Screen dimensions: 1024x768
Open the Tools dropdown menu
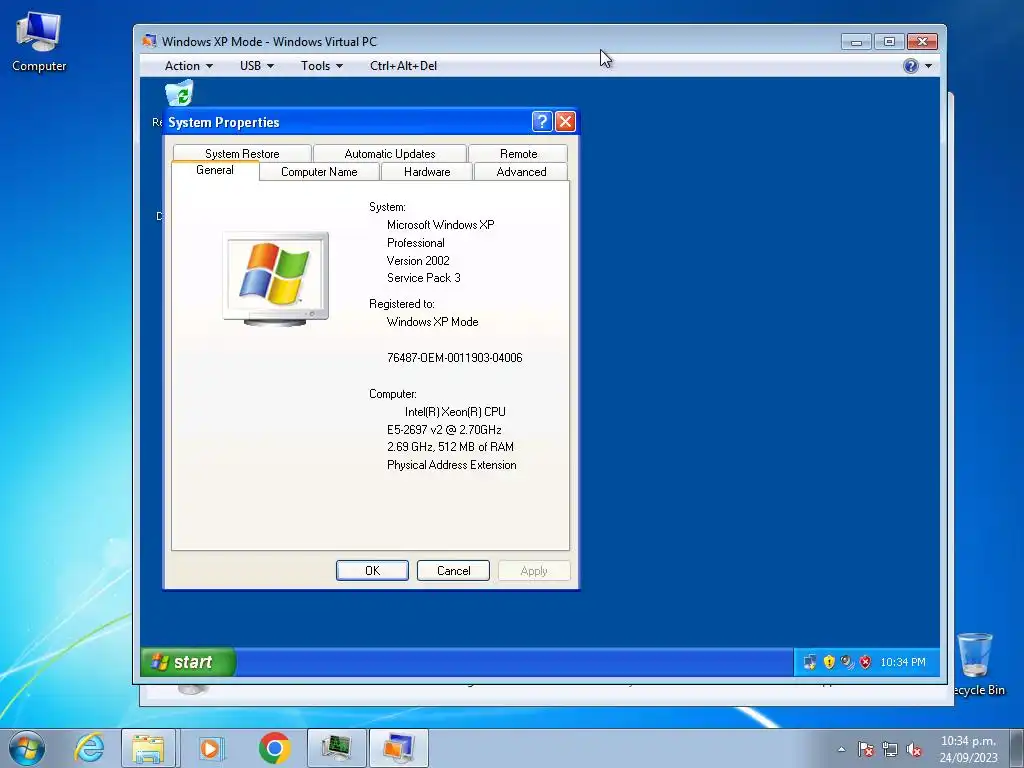pos(321,65)
